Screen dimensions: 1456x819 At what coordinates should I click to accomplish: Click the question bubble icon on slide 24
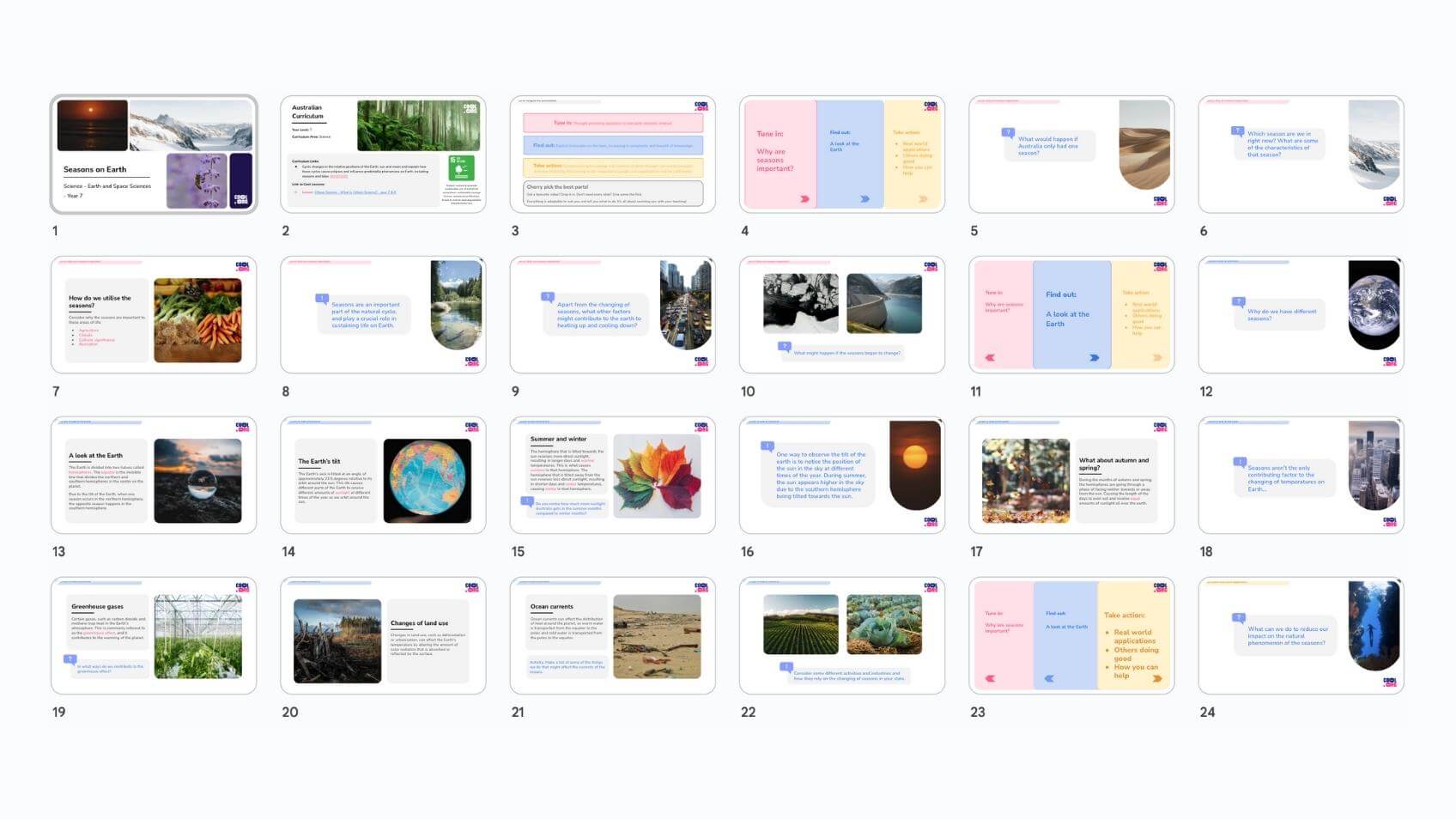(1238, 617)
